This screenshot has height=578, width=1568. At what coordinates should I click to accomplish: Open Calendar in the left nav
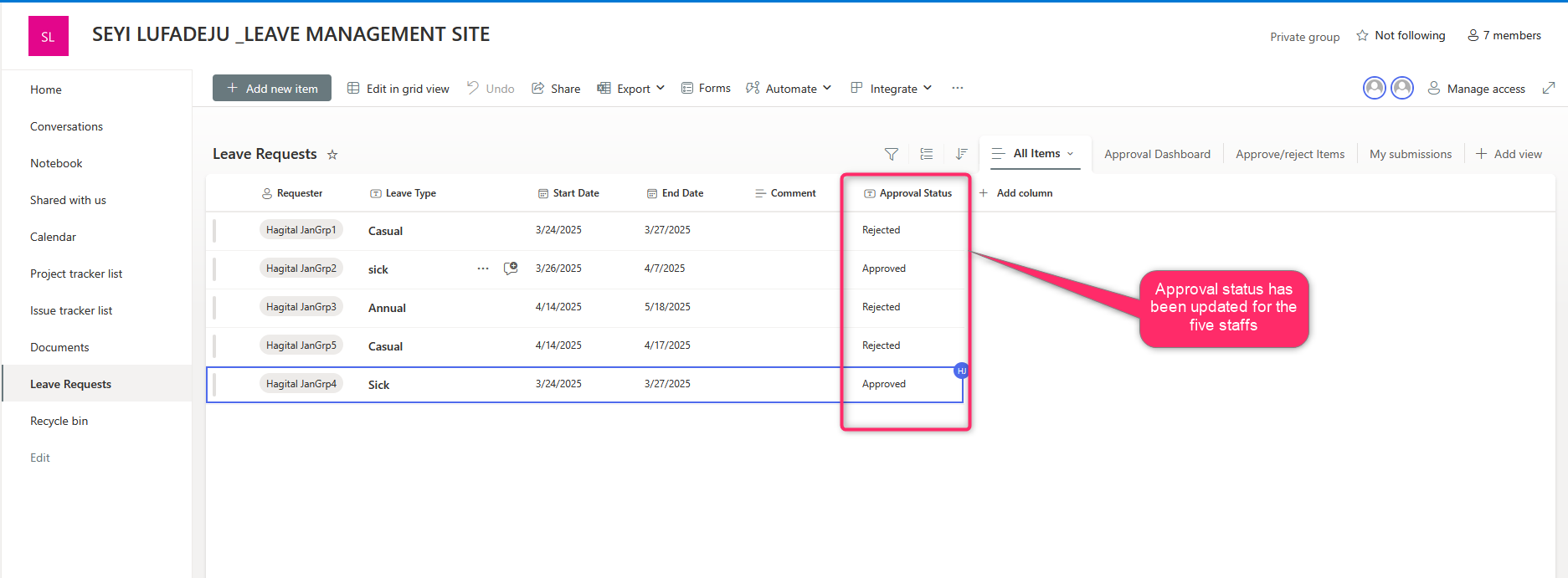click(53, 237)
